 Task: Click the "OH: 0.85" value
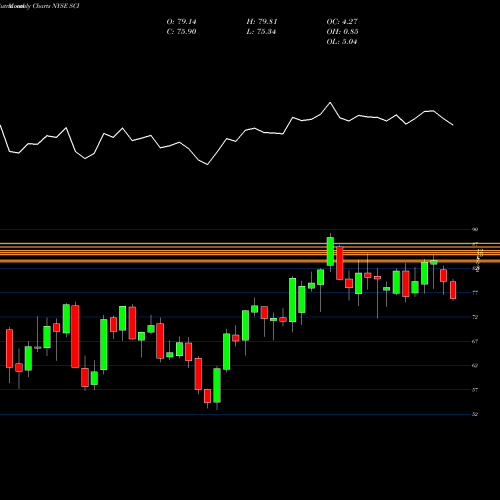click(342, 32)
